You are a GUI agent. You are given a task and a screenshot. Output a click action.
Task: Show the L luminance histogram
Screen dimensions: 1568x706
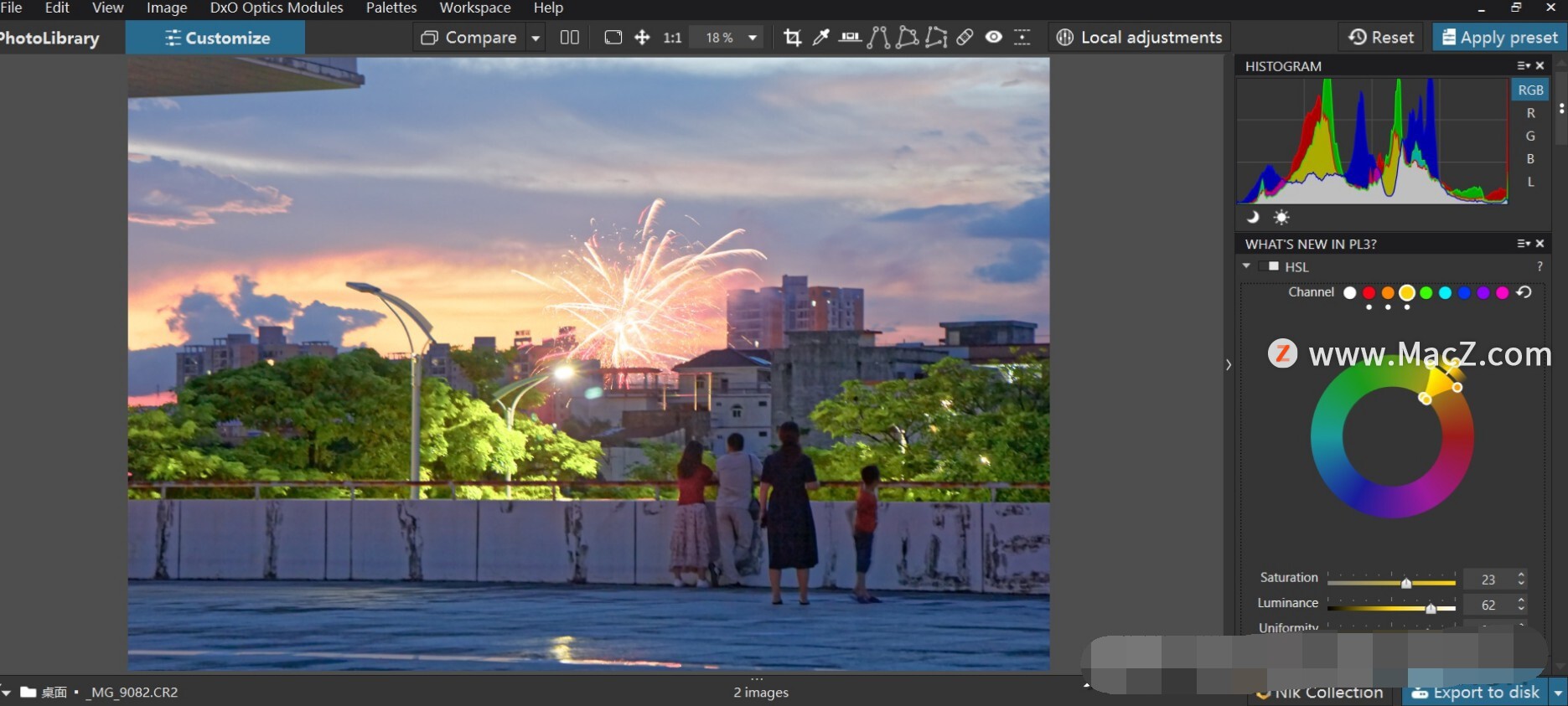pyautogui.click(x=1530, y=182)
